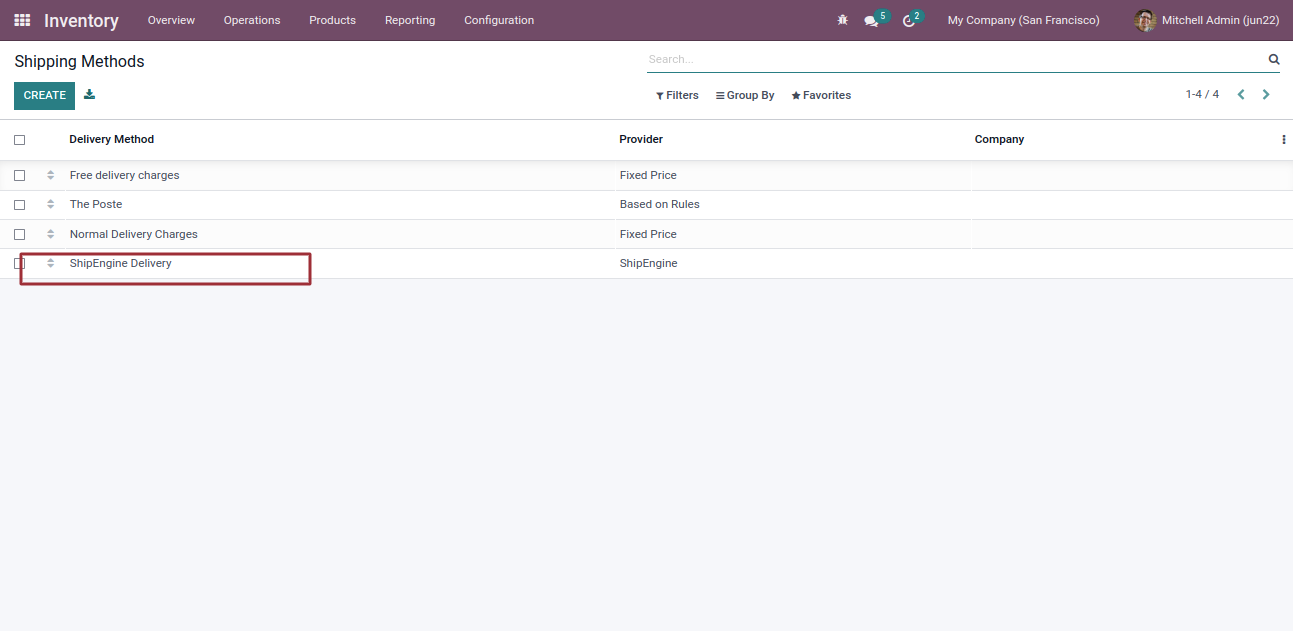Open the Products menu
This screenshot has width=1293, height=631.
tap(332, 20)
